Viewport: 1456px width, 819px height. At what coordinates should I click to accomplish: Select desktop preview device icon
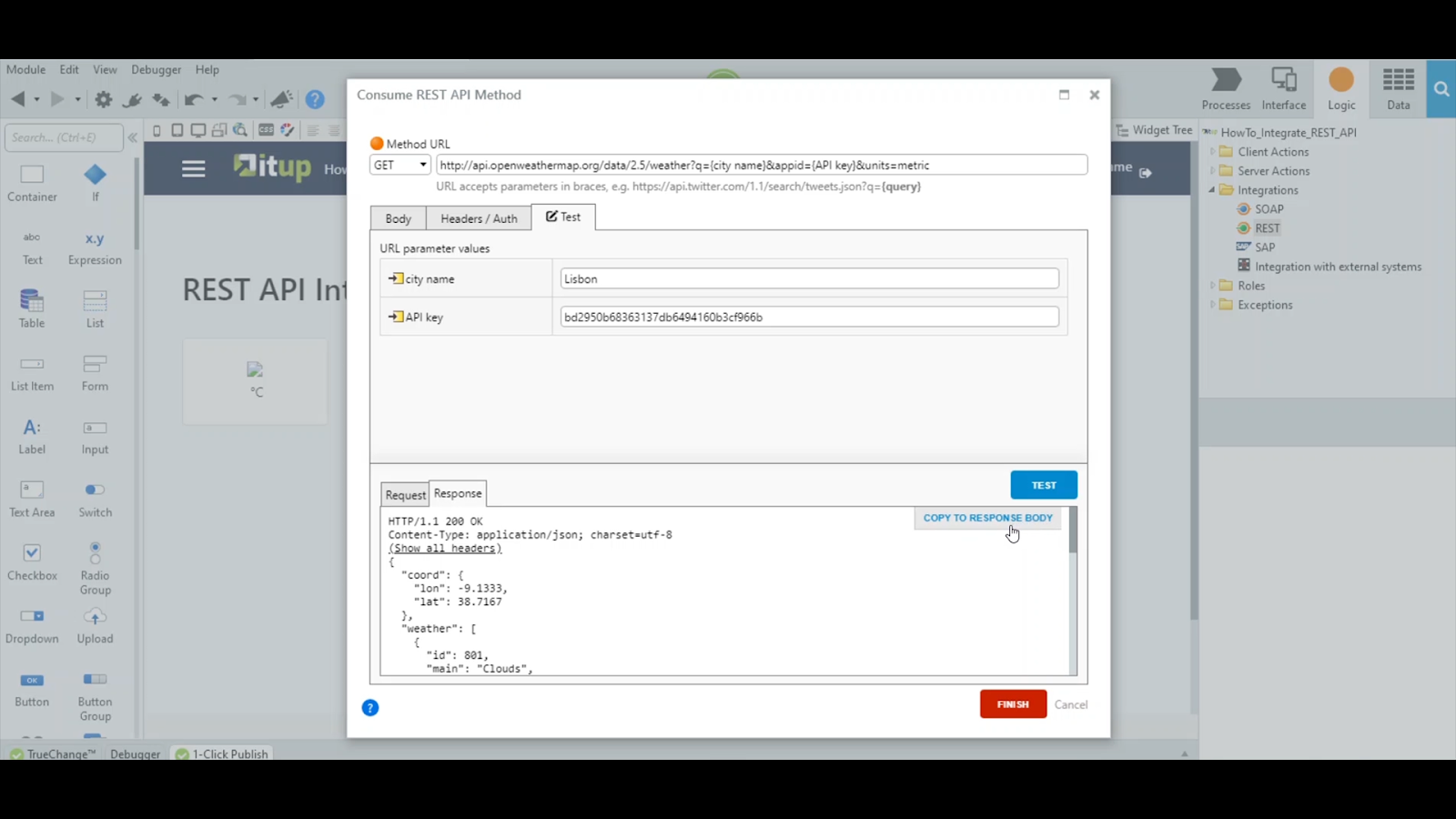coord(197,130)
